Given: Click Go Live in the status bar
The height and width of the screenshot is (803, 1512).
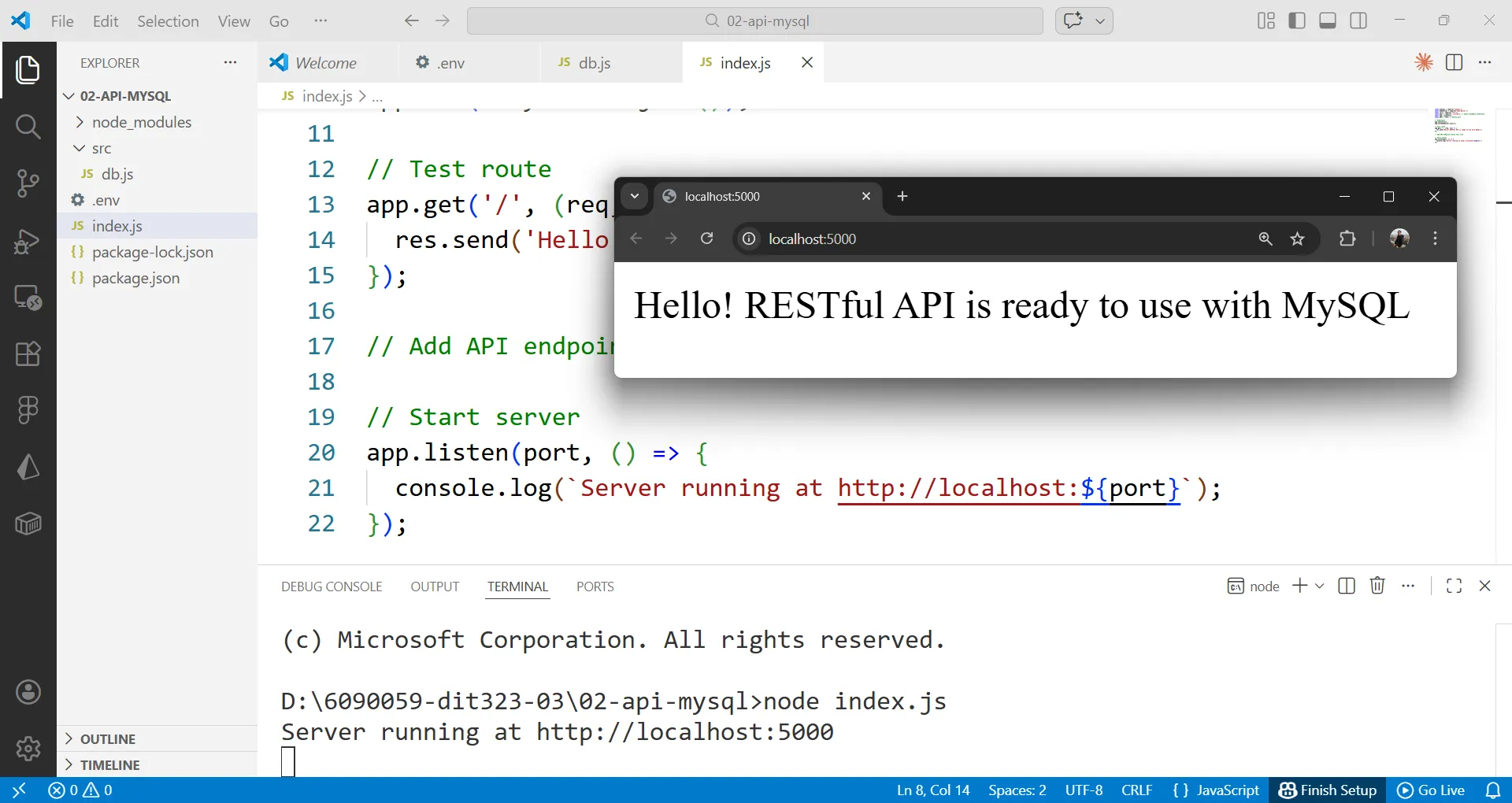Looking at the screenshot, I should 1432,790.
